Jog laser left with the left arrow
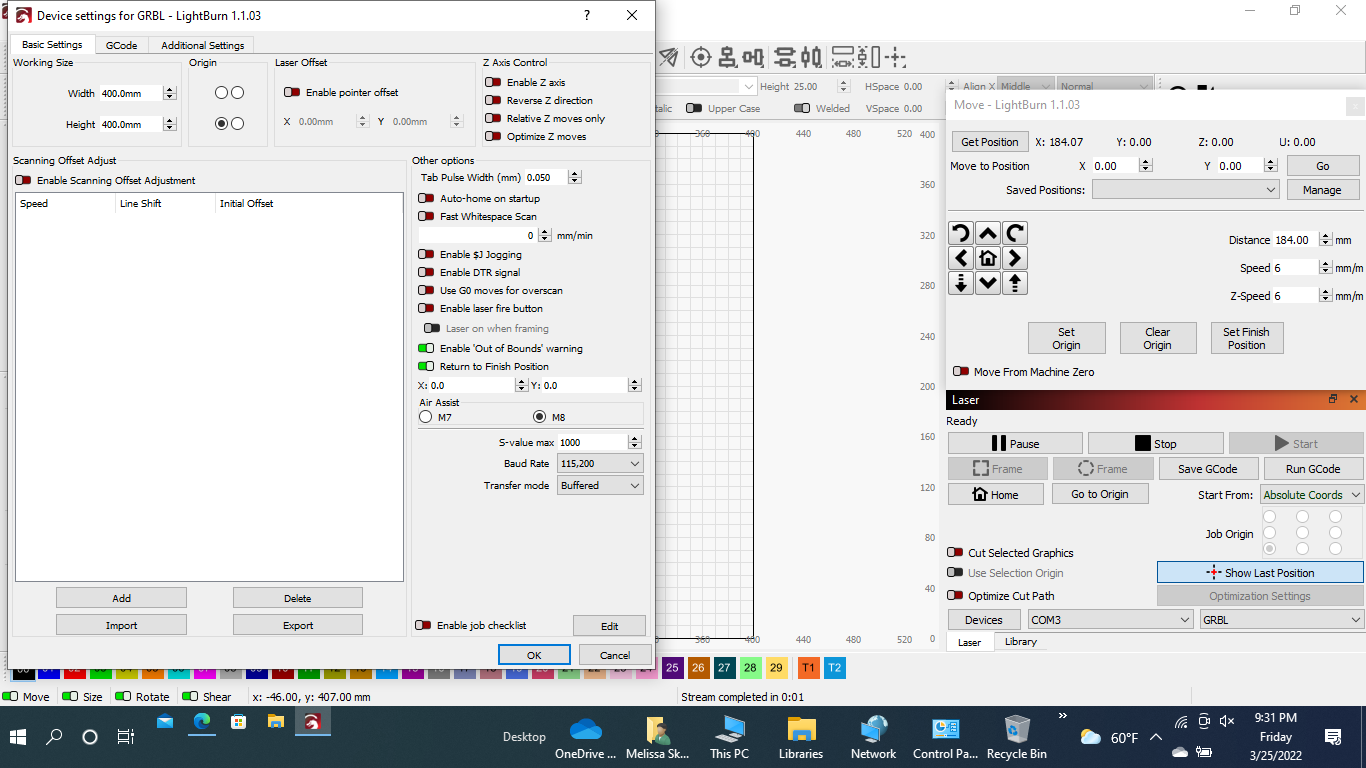 pyautogui.click(x=961, y=258)
